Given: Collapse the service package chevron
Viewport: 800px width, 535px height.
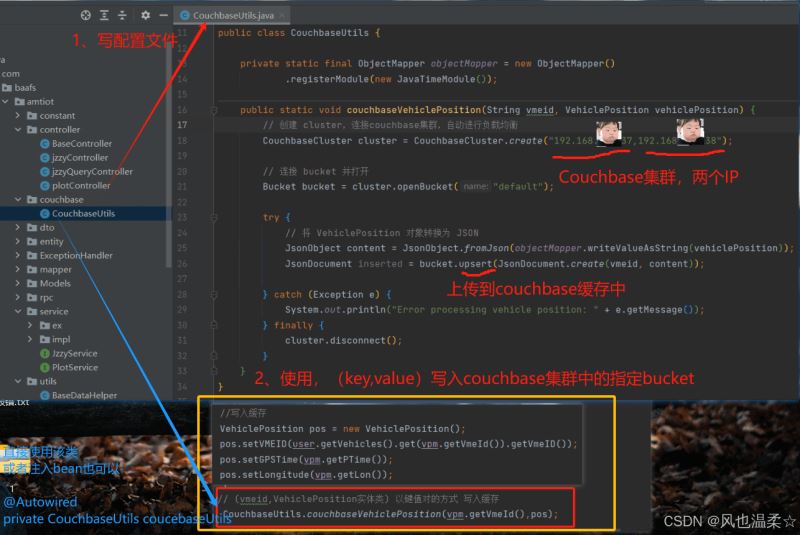Looking at the screenshot, I should [x=18, y=311].
